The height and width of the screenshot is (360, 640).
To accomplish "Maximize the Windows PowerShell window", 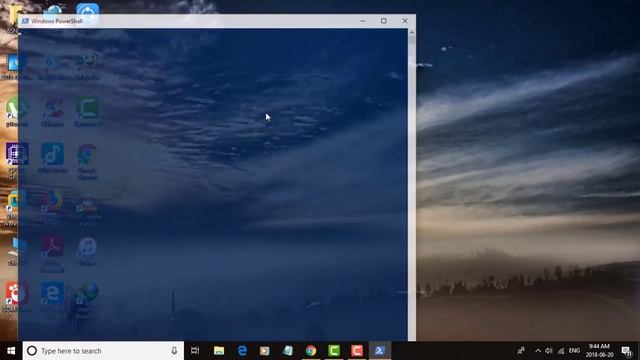I will coord(384,21).
